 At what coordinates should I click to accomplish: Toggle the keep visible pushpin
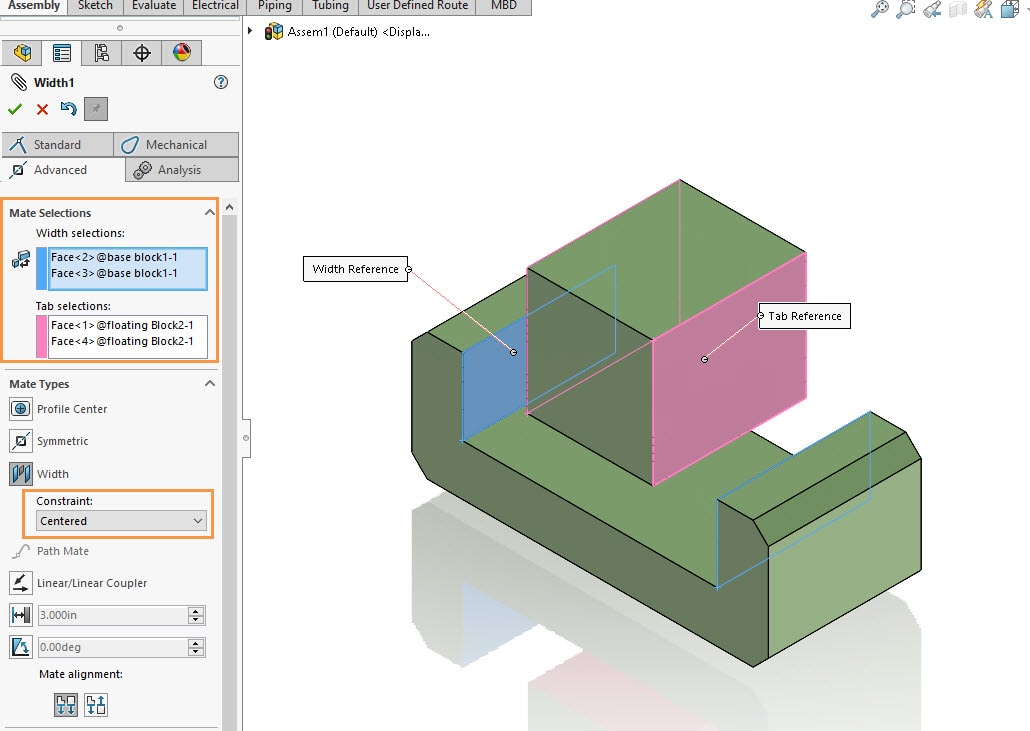click(96, 109)
